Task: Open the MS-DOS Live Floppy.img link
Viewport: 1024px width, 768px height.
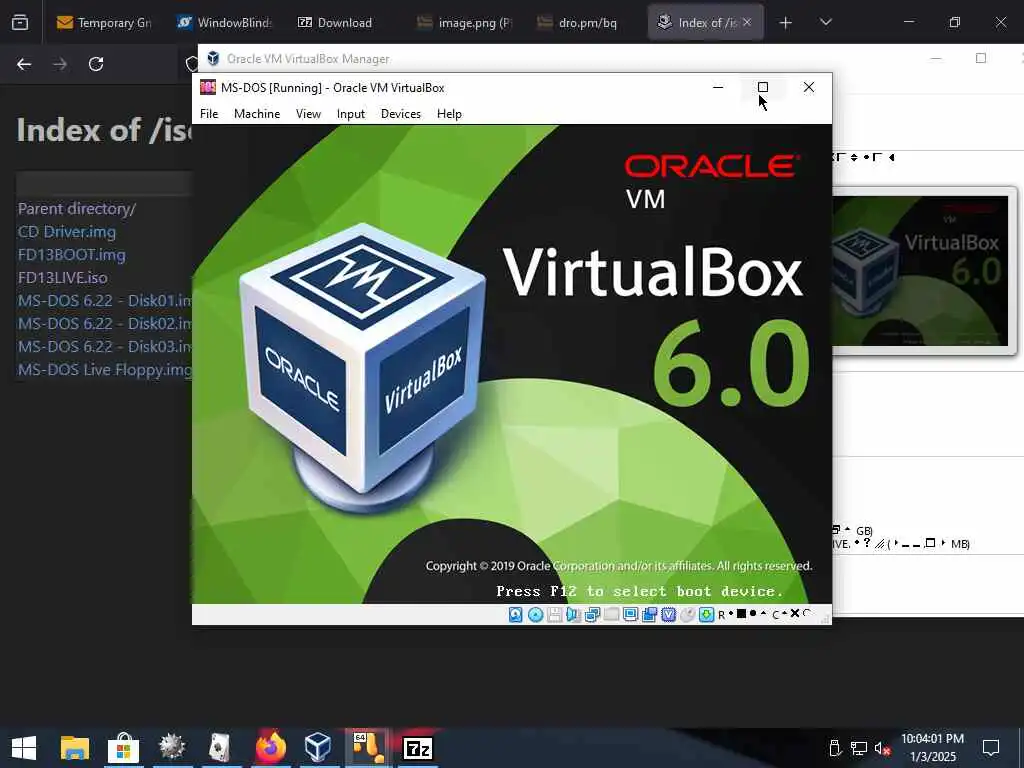Action: tap(104, 370)
